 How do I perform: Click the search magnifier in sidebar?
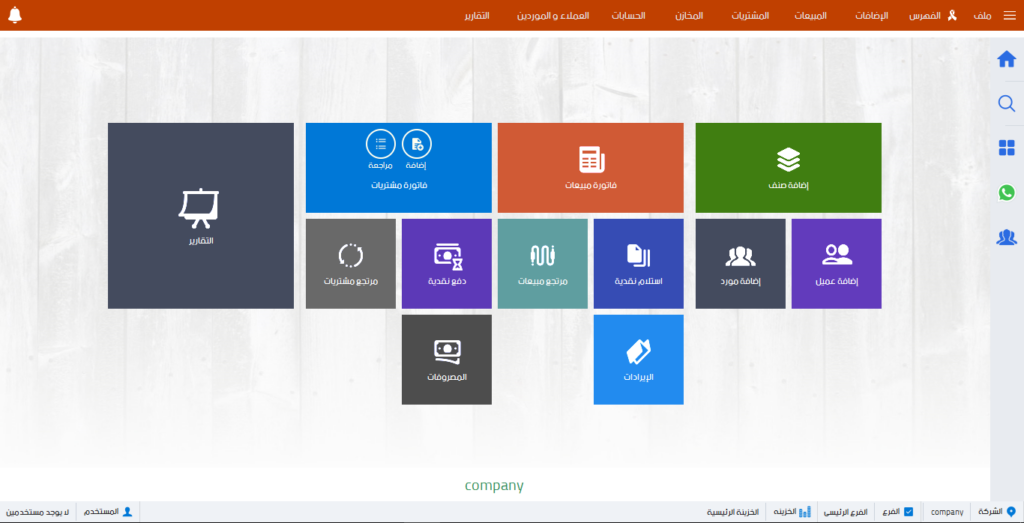1007,103
